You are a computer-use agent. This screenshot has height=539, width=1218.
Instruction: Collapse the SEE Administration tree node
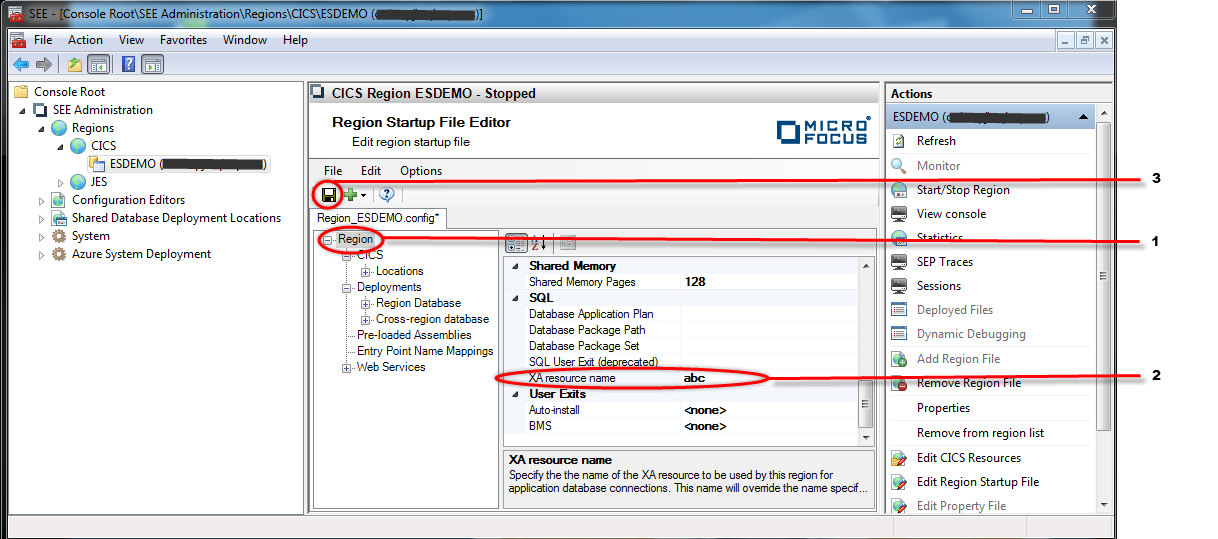[23, 110]
